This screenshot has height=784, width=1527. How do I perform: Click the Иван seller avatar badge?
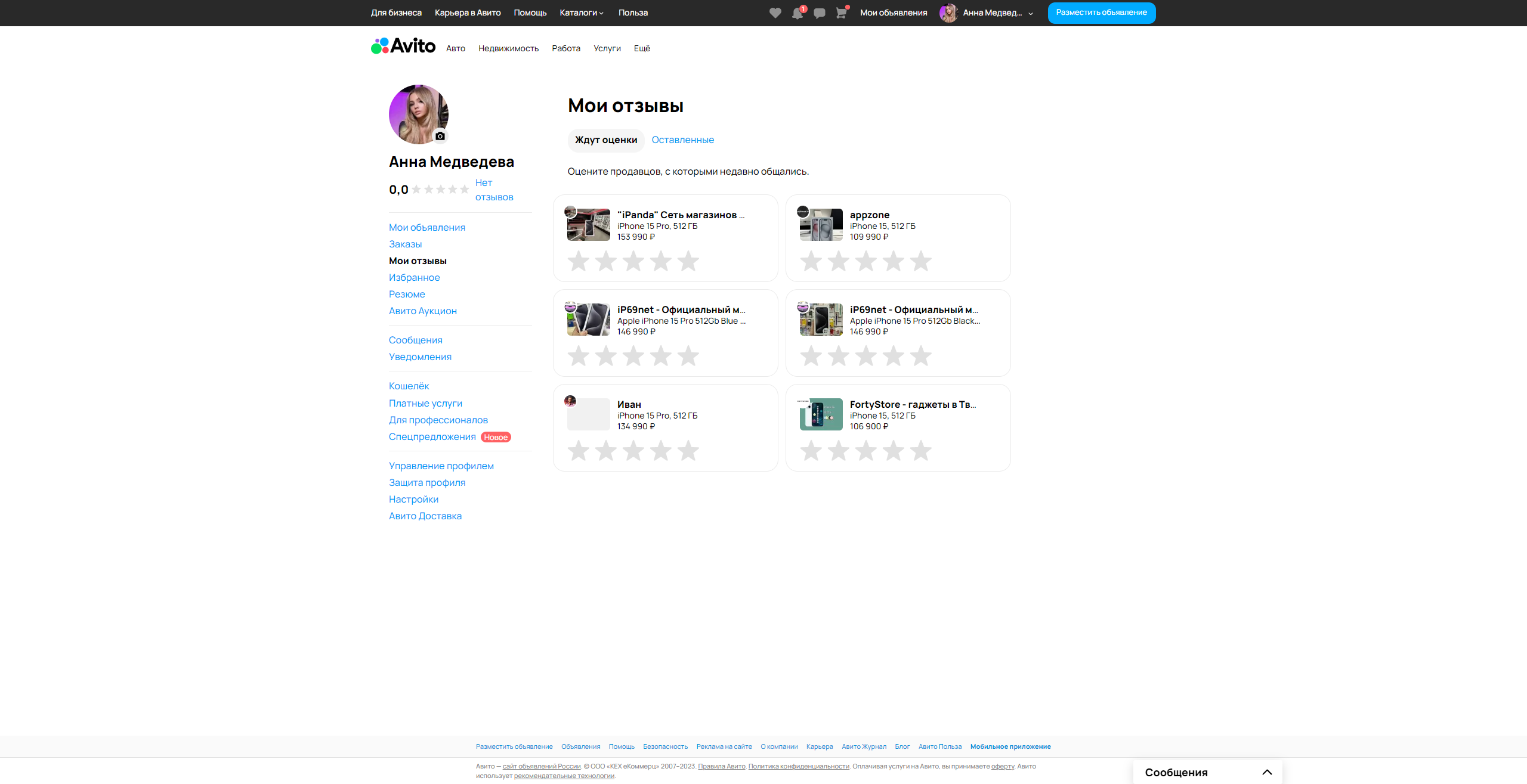[x=570, y=401]
